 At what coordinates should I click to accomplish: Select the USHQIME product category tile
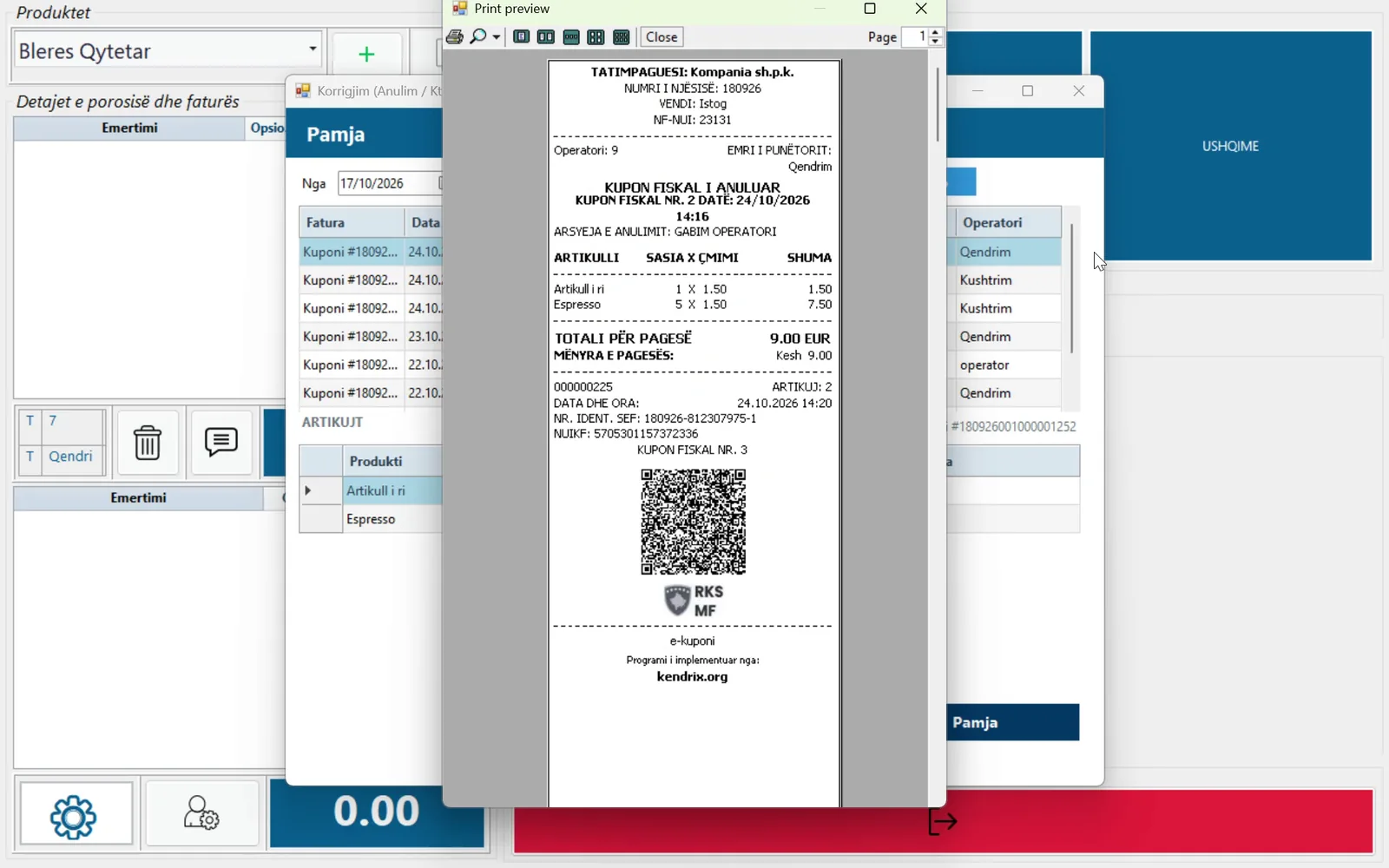point(1231,146)
